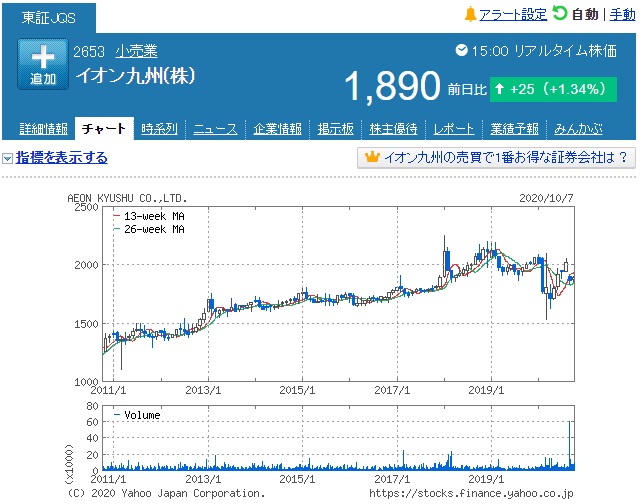Open the 掲示板 tab

[x=335, y=129]
